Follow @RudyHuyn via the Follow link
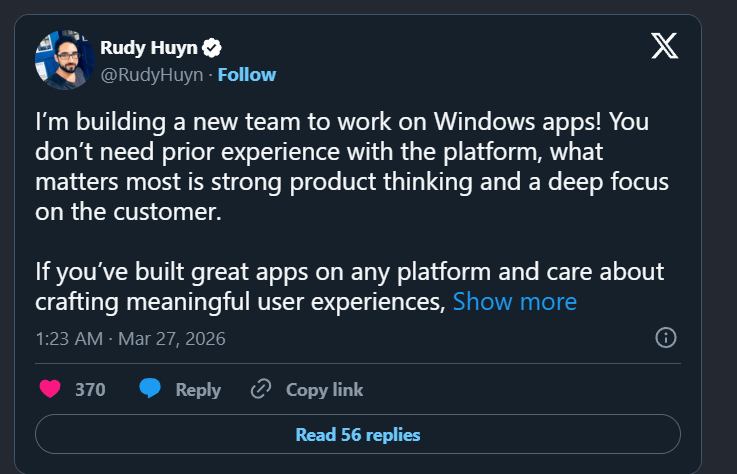The image size is (737, 474). 246,74
